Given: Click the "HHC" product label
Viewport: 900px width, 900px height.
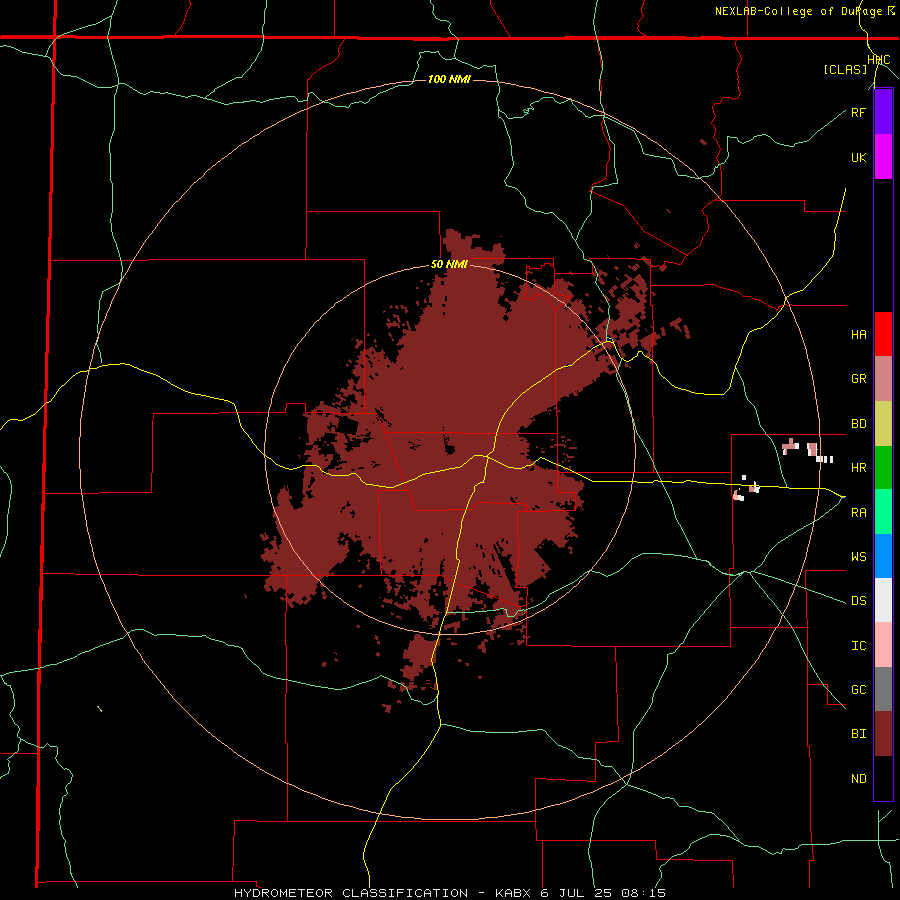Looking at the screenshot, I should click(878, 60).
